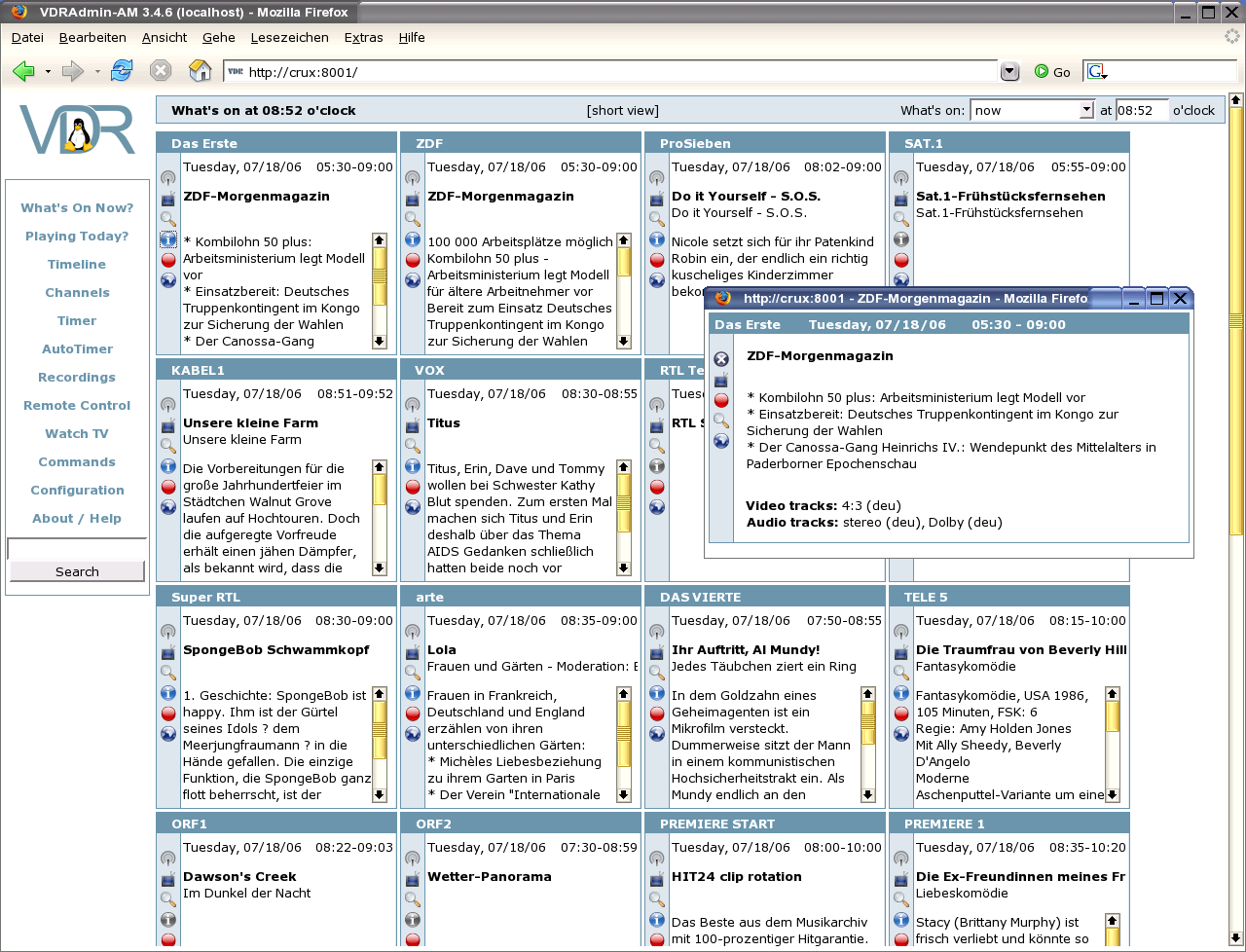Viewport: 1246px width, 952px height.
Task: Click the TV switch icon in KABEL1 card
Action: click(x=168, y=425)
